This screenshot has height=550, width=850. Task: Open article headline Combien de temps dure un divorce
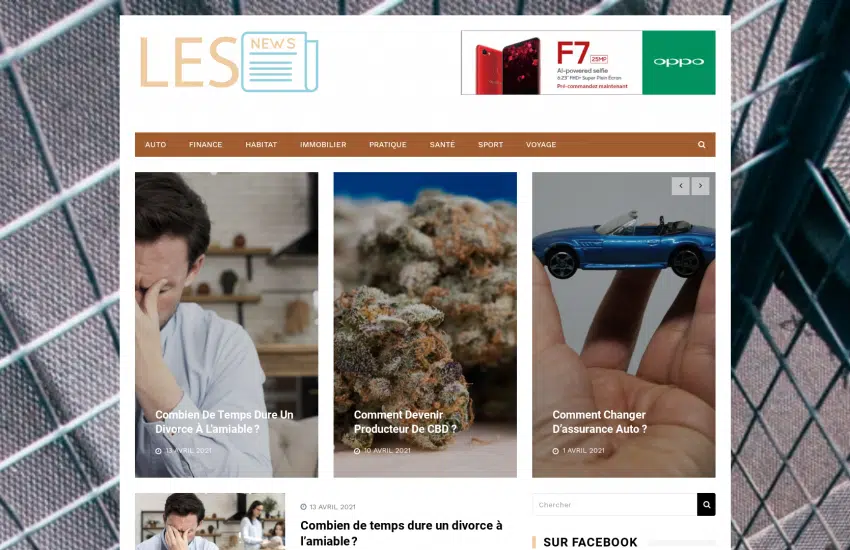(401, 533)
